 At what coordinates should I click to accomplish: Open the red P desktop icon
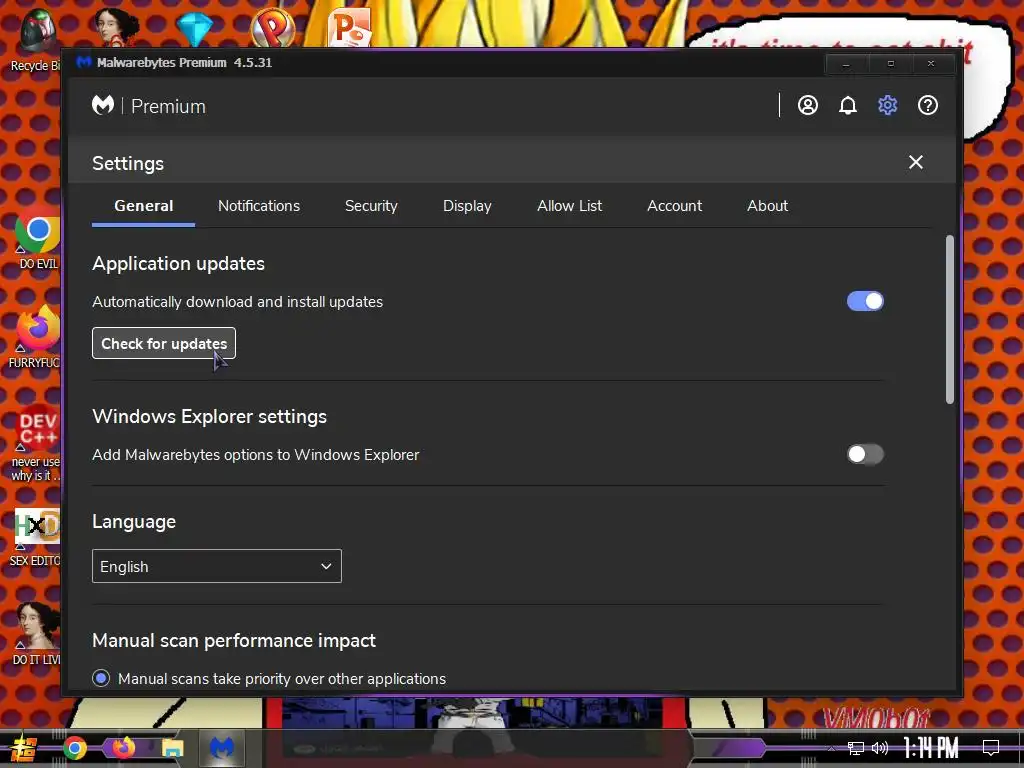point(273,27)
